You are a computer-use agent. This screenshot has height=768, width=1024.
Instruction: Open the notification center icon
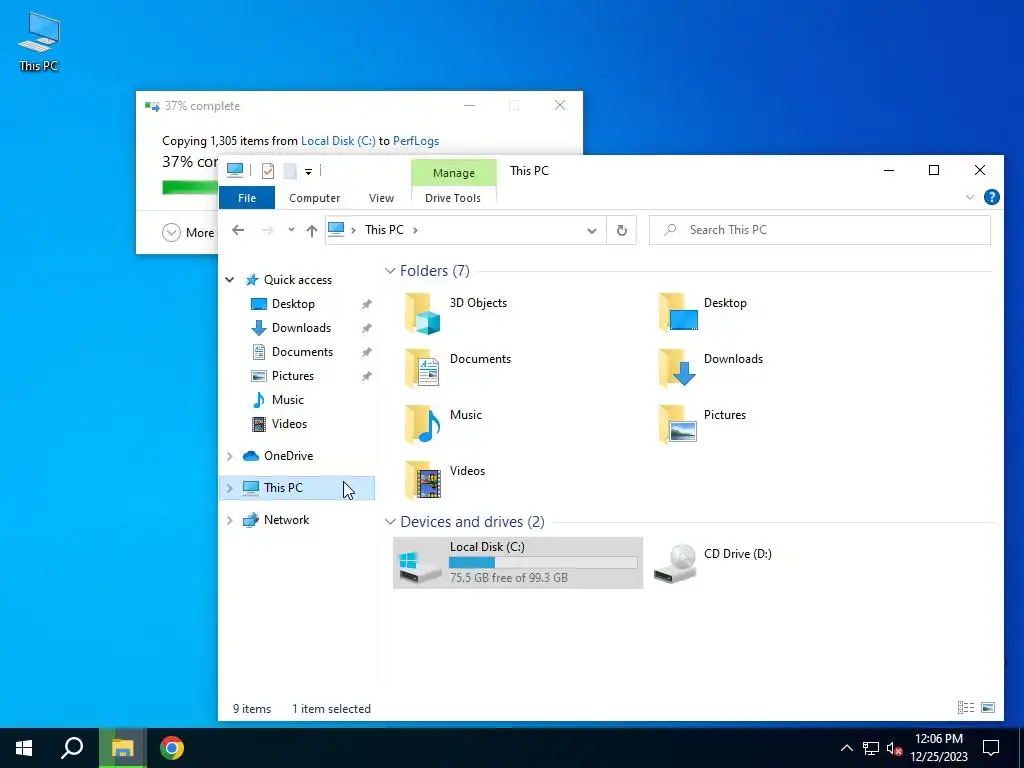coord(991,748)
